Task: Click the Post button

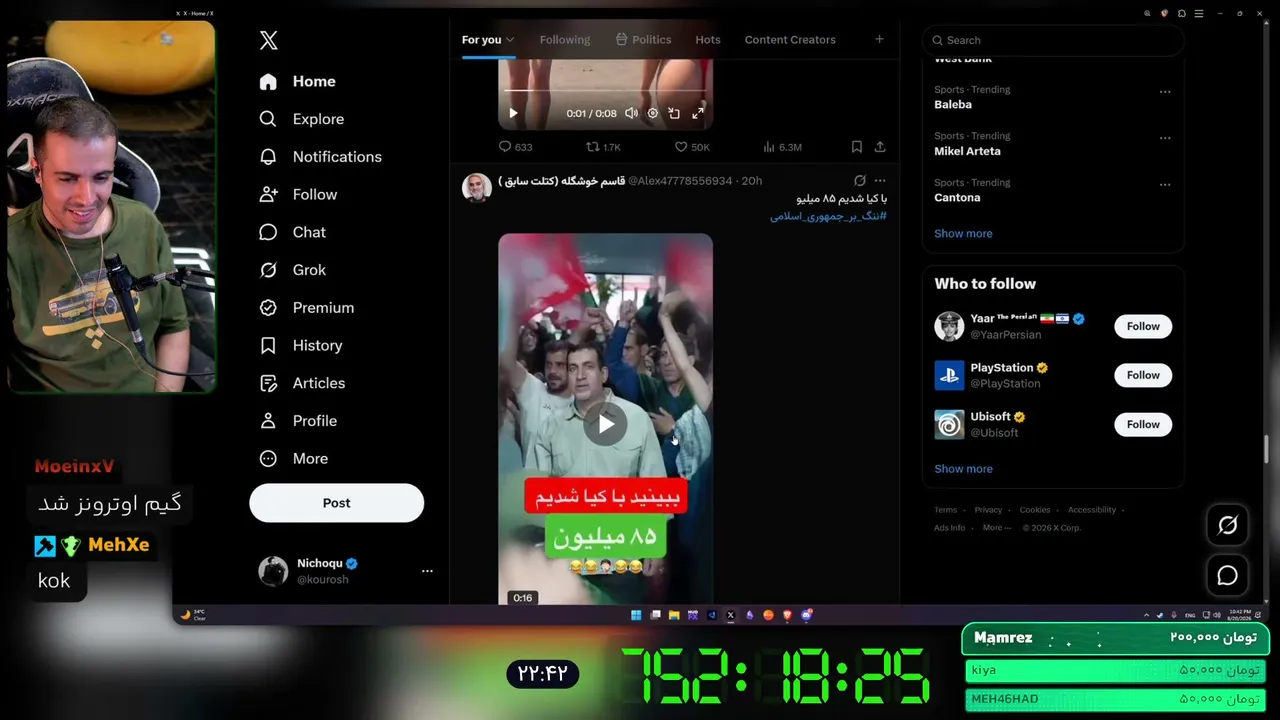Action: click(336, 503)
